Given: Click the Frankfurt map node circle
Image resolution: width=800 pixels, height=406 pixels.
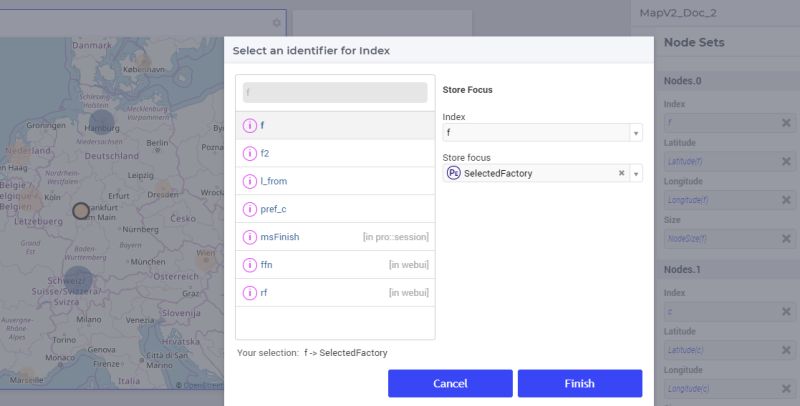Looking at the screenshot, I should 81,211.
